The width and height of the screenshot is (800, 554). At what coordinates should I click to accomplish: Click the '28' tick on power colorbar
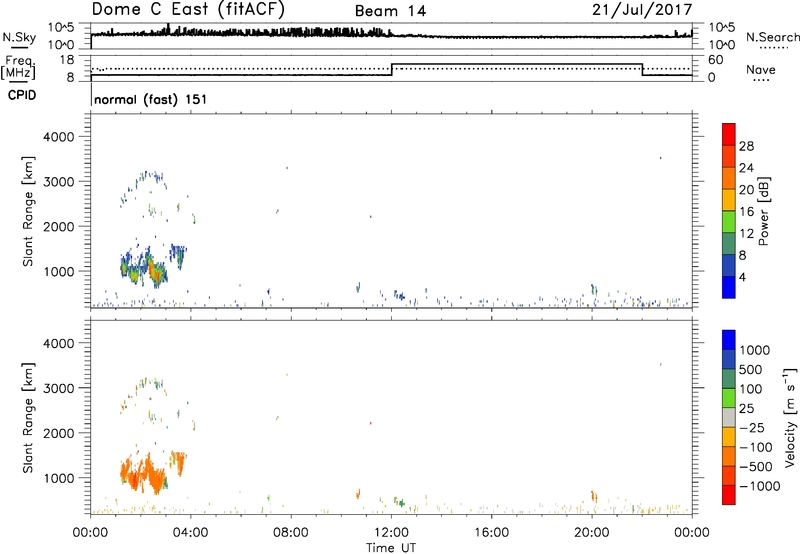click(x=746, y=146)
